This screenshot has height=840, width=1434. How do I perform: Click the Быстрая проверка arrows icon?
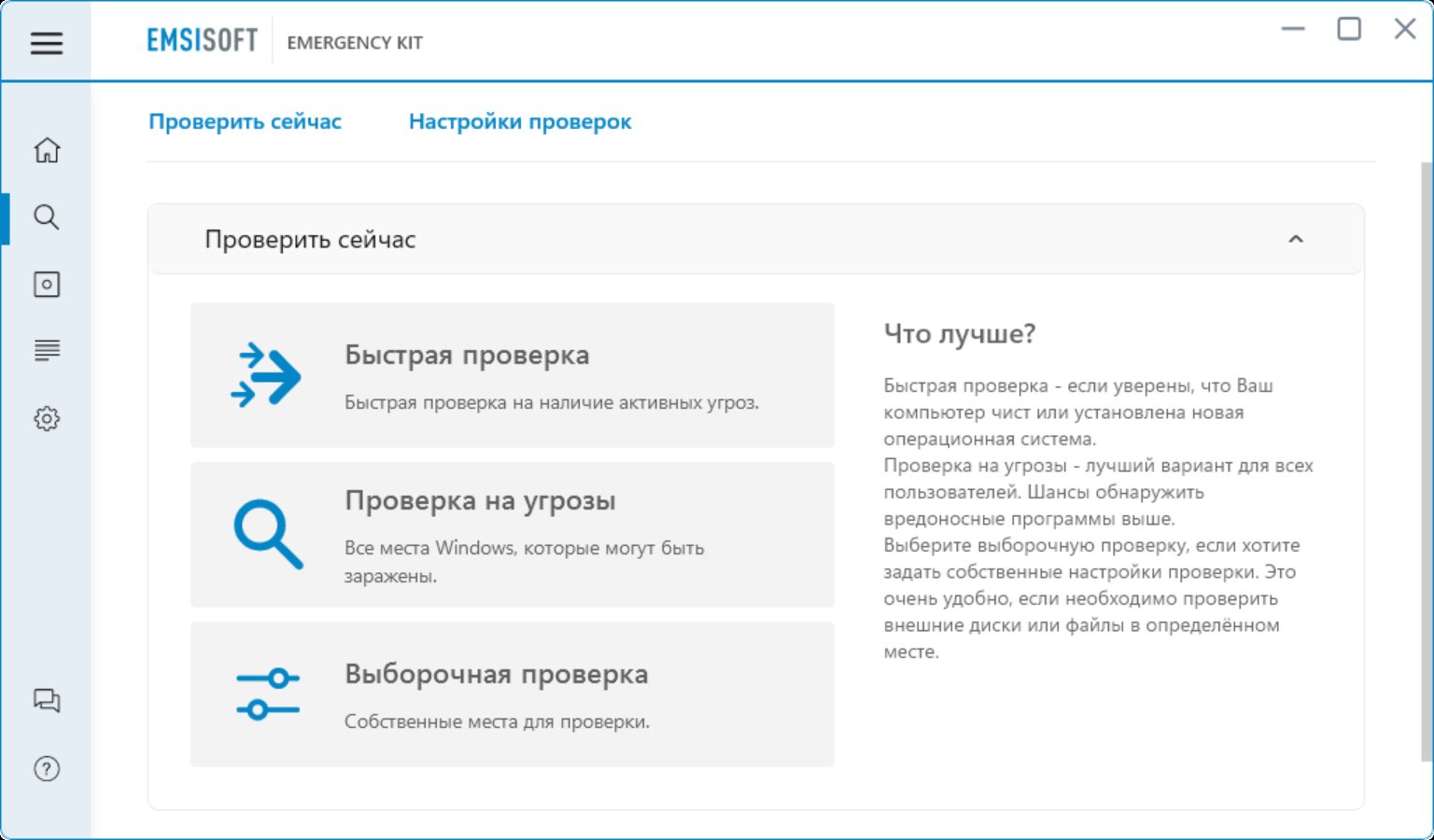coord(266,375)
